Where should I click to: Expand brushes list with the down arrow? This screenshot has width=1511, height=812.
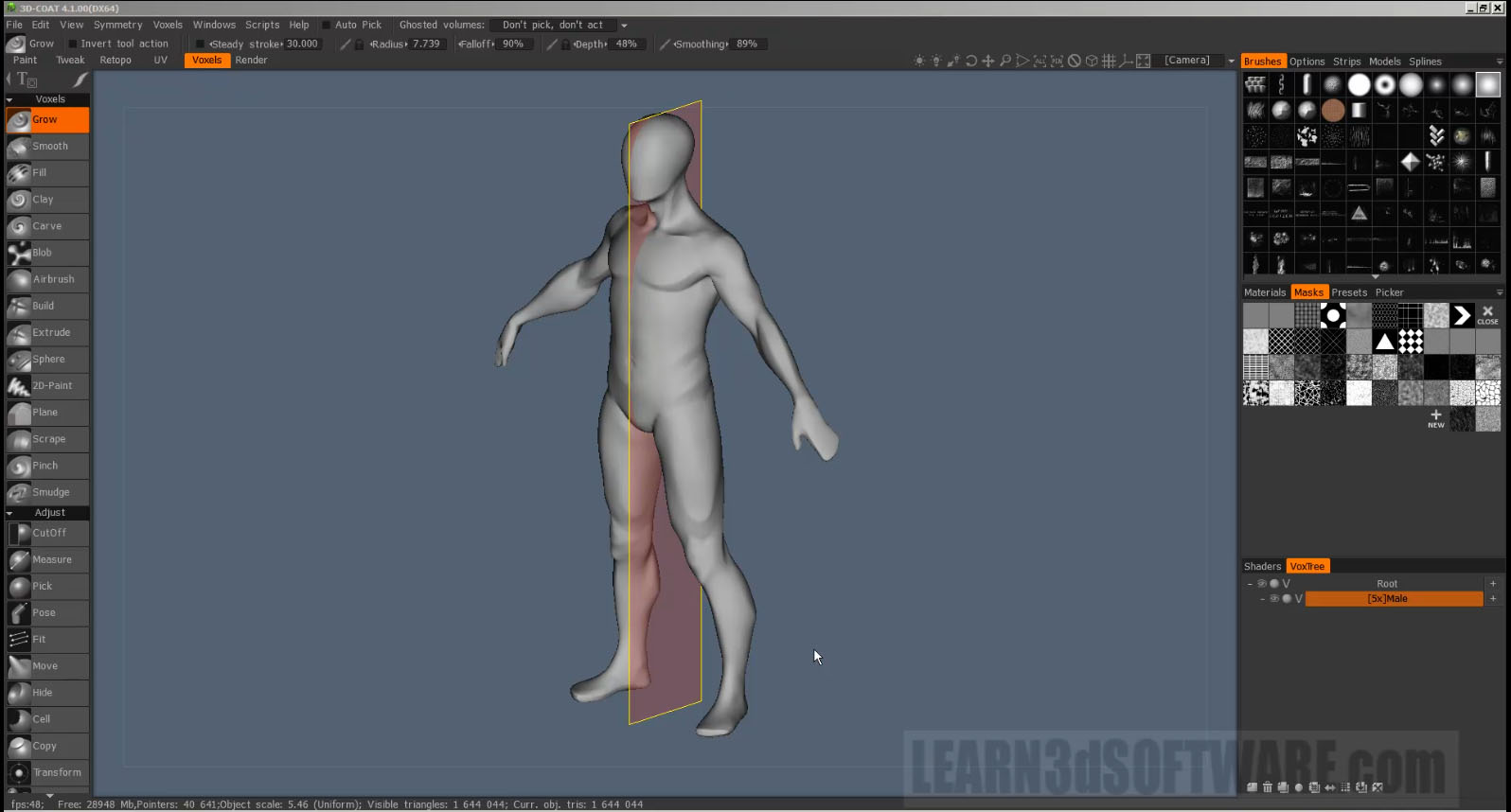(x=1375, y=276)
